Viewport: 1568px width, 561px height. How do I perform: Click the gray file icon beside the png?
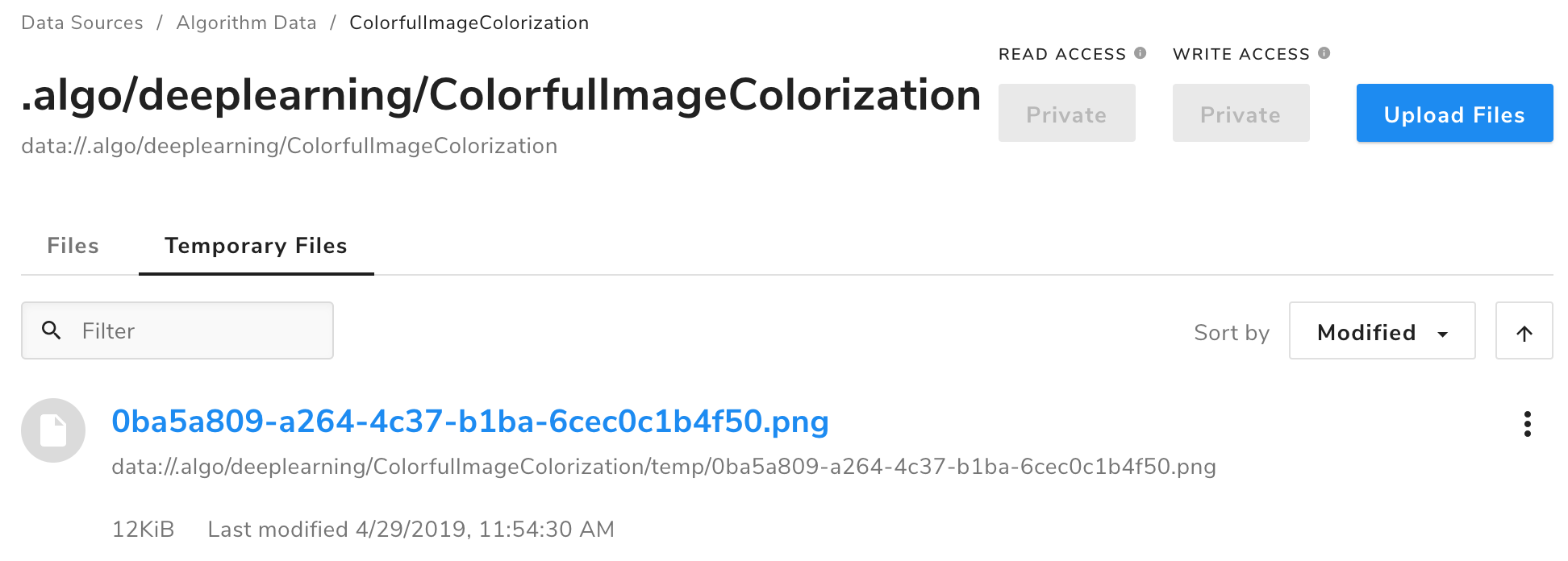pyautogui.click(x=53, y=430)
